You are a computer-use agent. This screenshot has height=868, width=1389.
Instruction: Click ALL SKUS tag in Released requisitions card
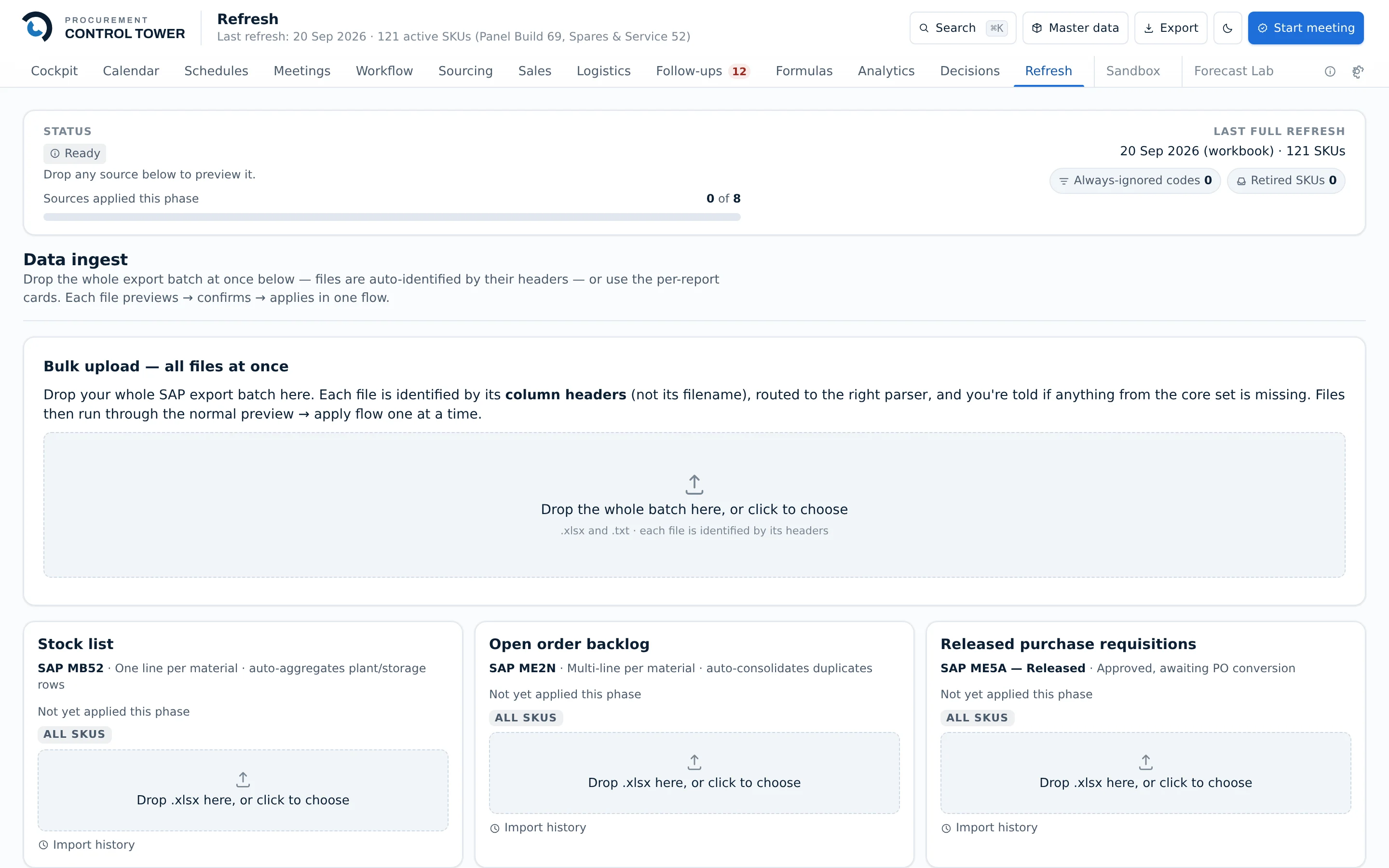click(x=977, y=718)
